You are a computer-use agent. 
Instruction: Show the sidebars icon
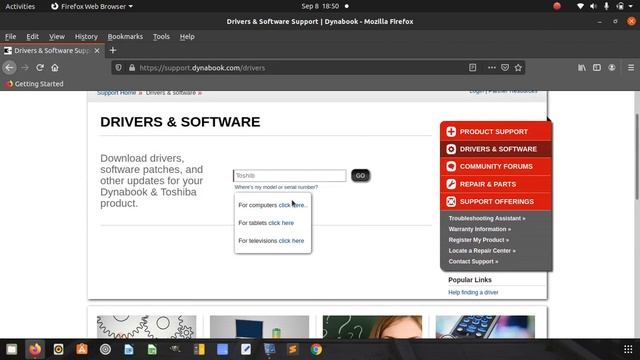point(597,68)
